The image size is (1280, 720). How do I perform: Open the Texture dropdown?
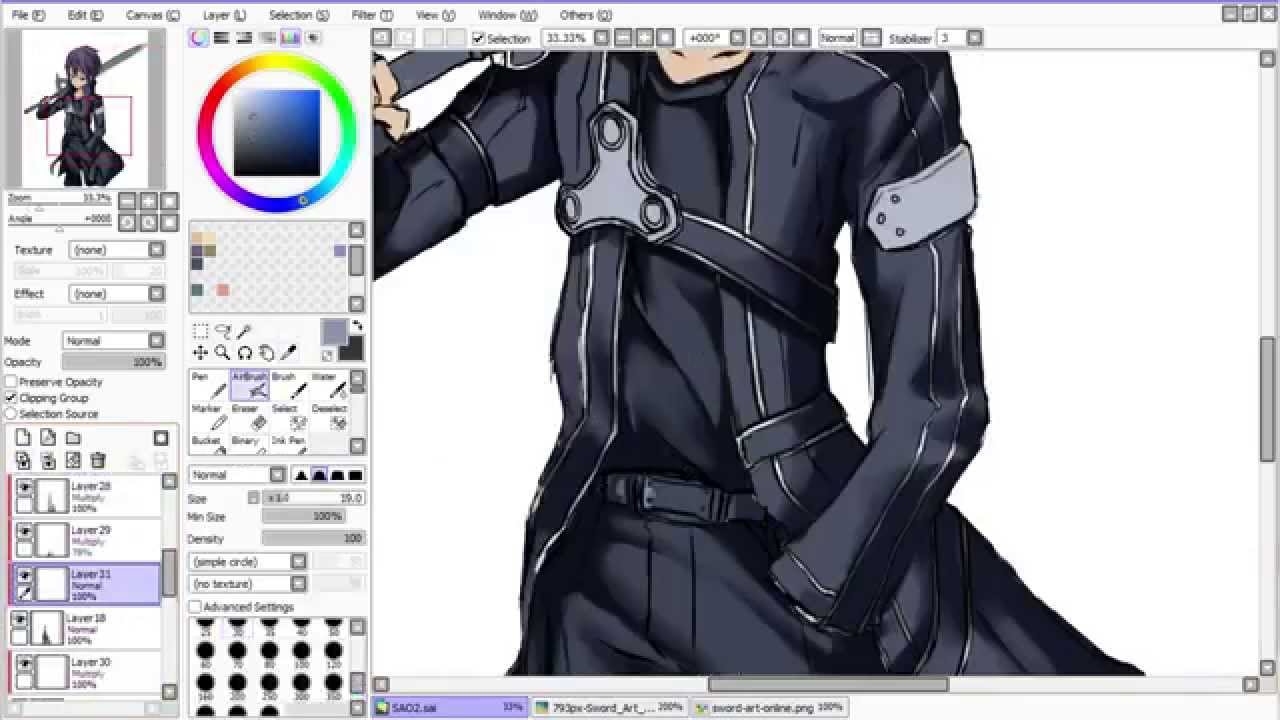point(117,250)
